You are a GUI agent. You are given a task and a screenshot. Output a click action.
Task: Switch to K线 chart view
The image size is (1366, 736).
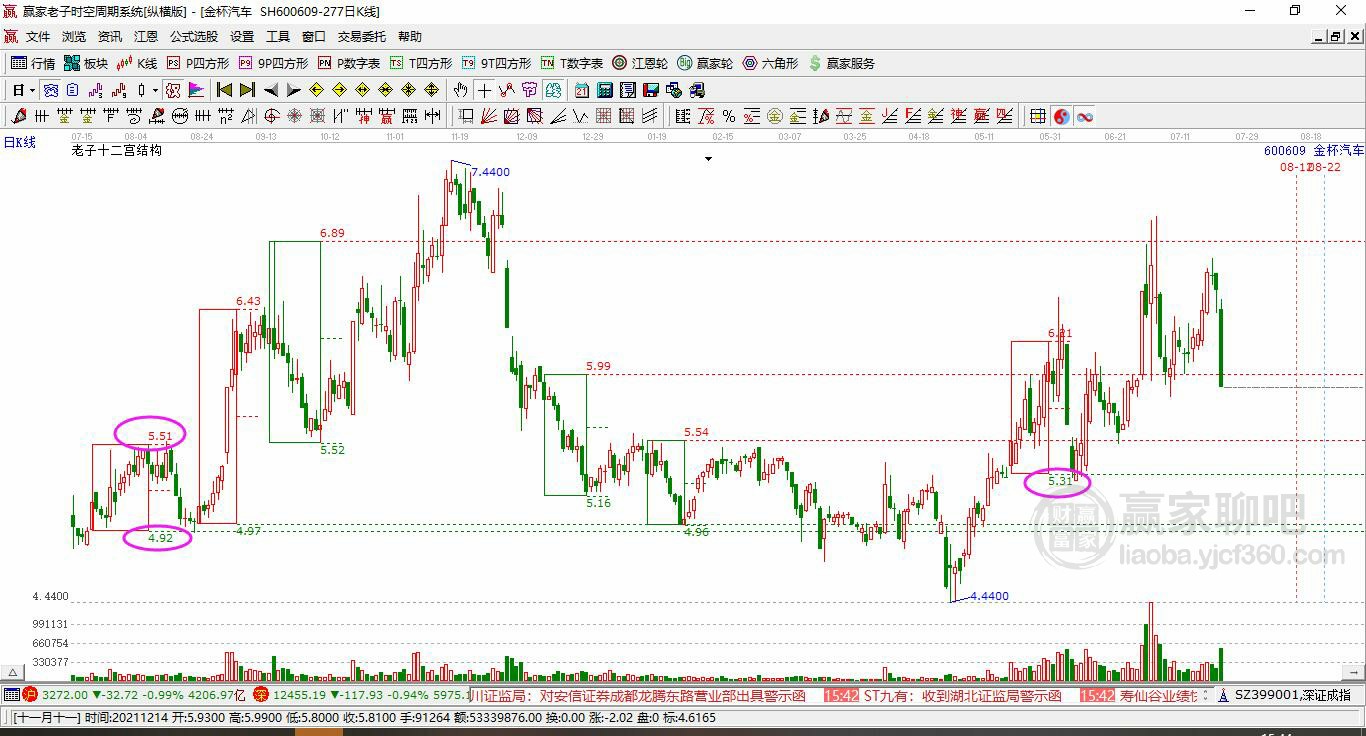pos(137,63)
